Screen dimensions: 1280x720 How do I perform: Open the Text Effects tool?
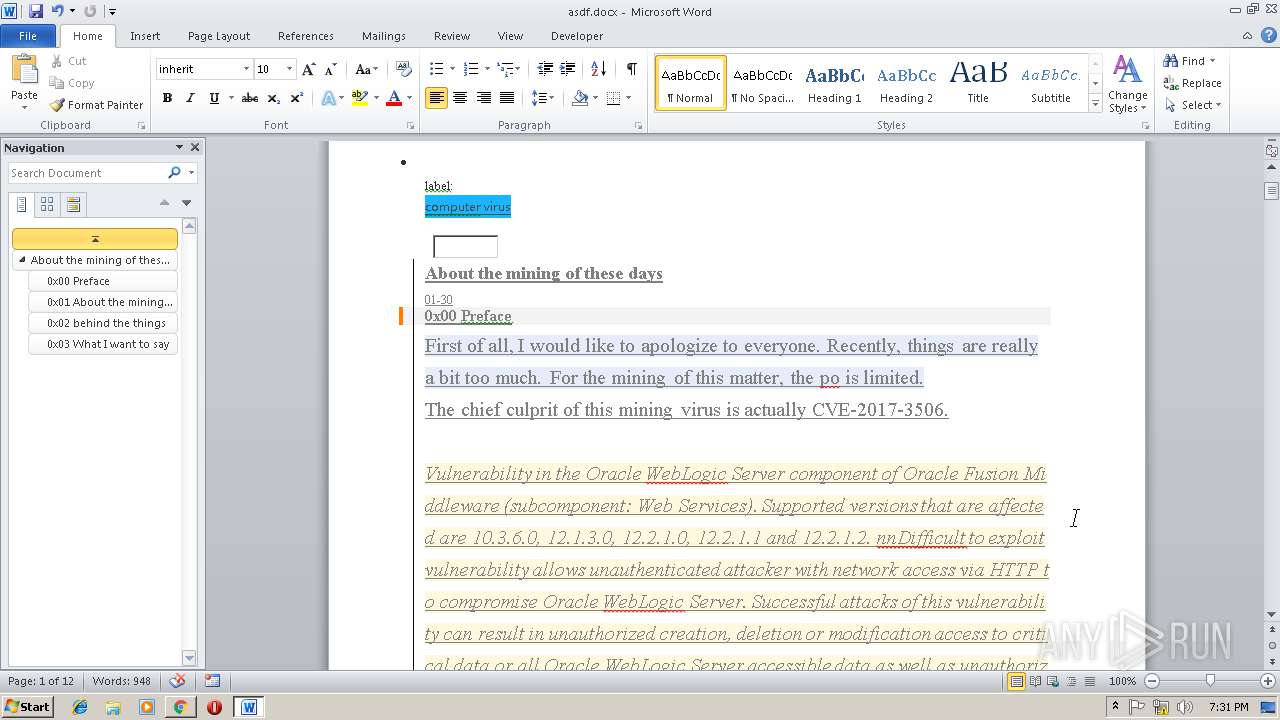tap(328, 98)
